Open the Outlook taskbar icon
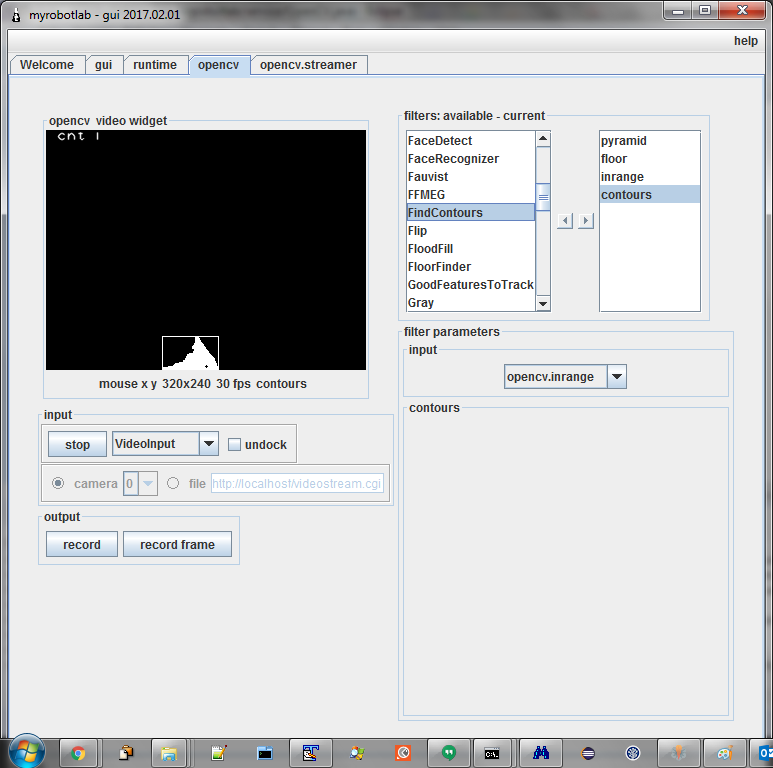Image resolution: width=773 pixels, height=768 pixels. click(763, 753)
